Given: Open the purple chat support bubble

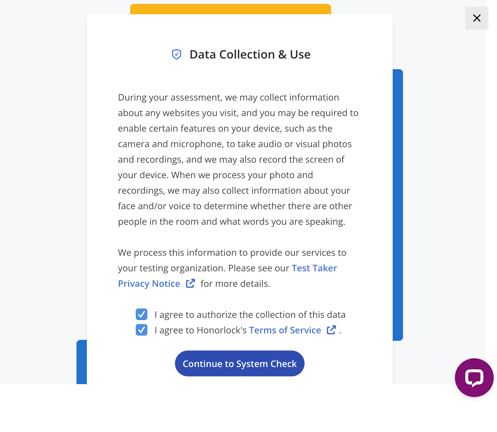Looking at the screenshot, I should 474,377.
